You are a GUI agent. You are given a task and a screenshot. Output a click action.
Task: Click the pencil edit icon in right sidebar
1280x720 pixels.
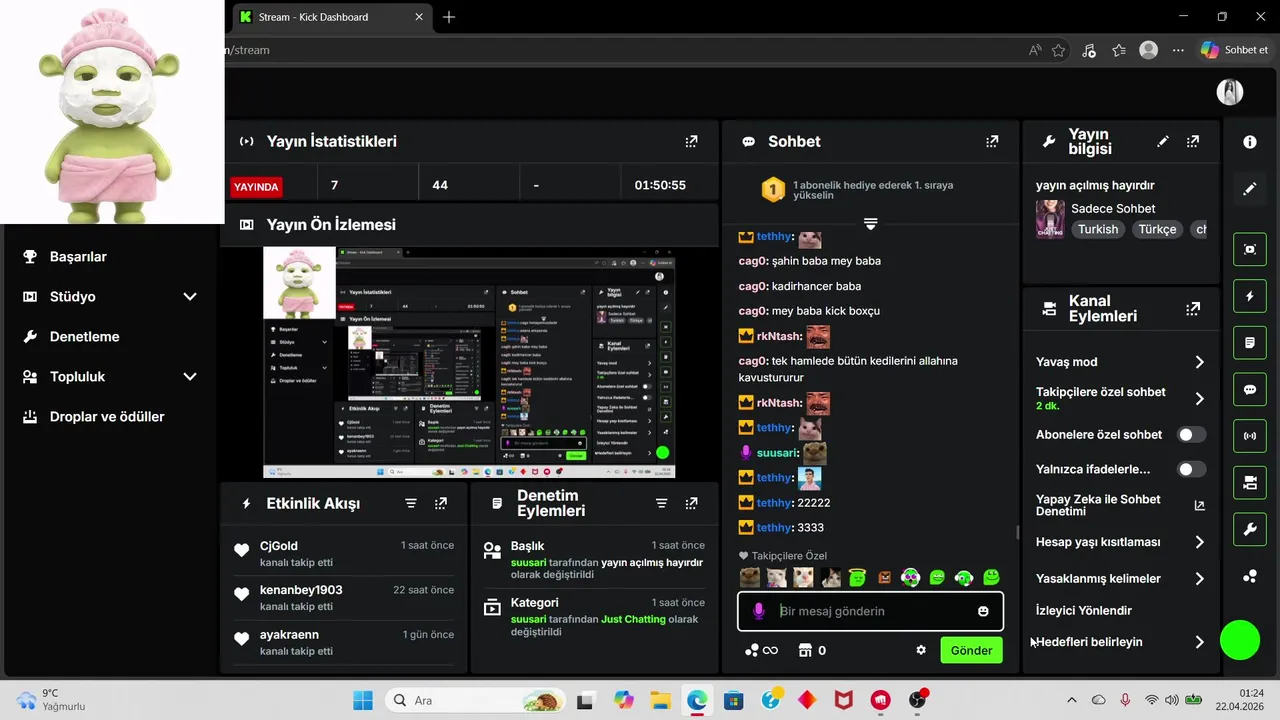(x=1250, y=189)
